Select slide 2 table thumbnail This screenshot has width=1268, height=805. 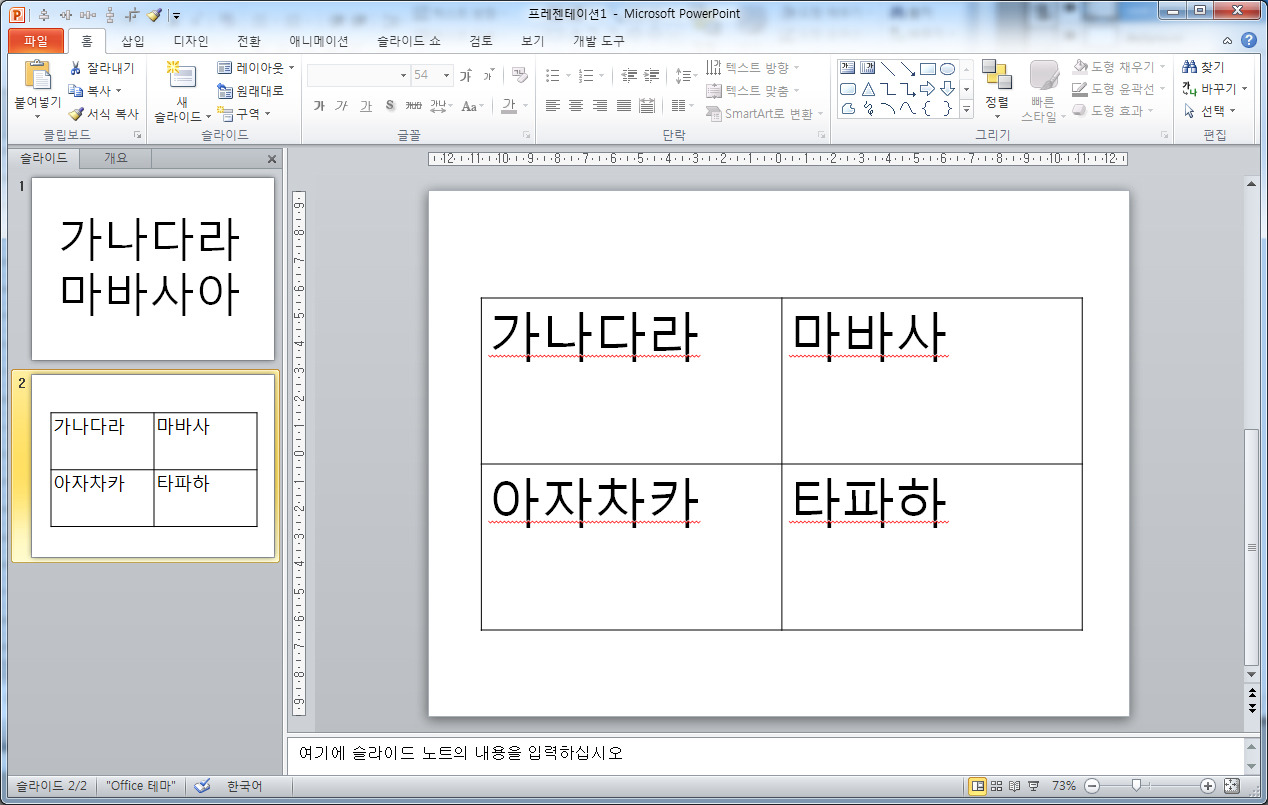point(153,466)
